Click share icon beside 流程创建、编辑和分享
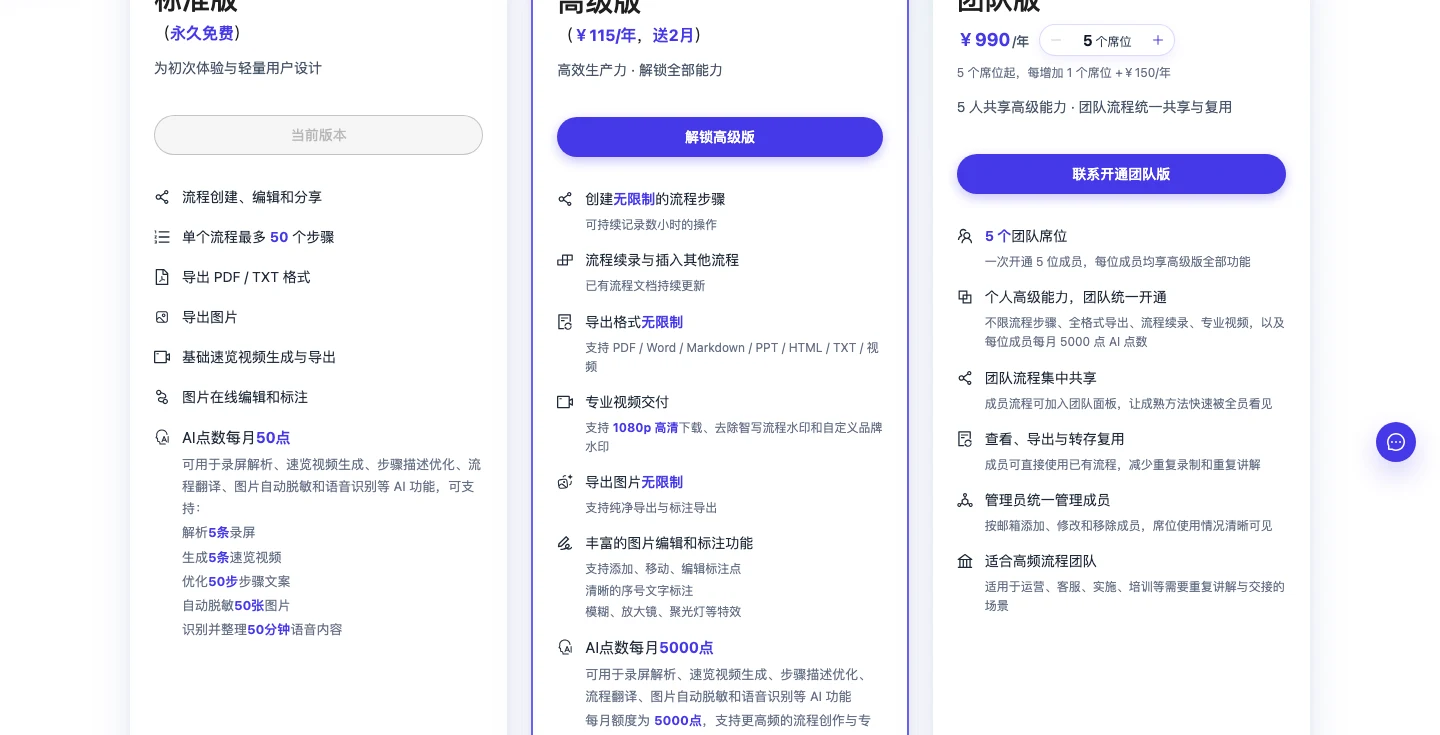Screen dimensions: 1440x735 [x=162, y=197]
